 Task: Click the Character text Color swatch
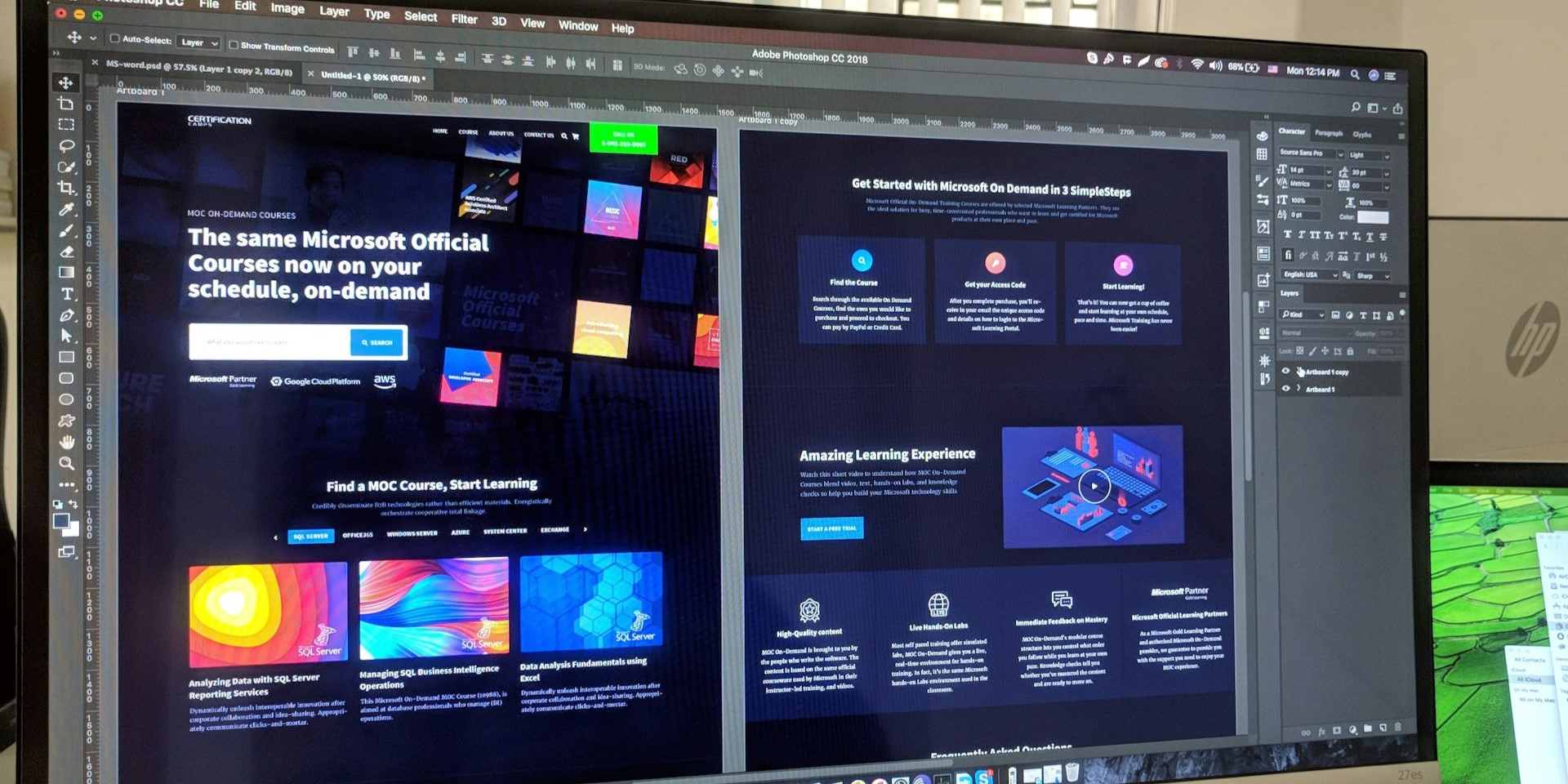[1373, 217]
